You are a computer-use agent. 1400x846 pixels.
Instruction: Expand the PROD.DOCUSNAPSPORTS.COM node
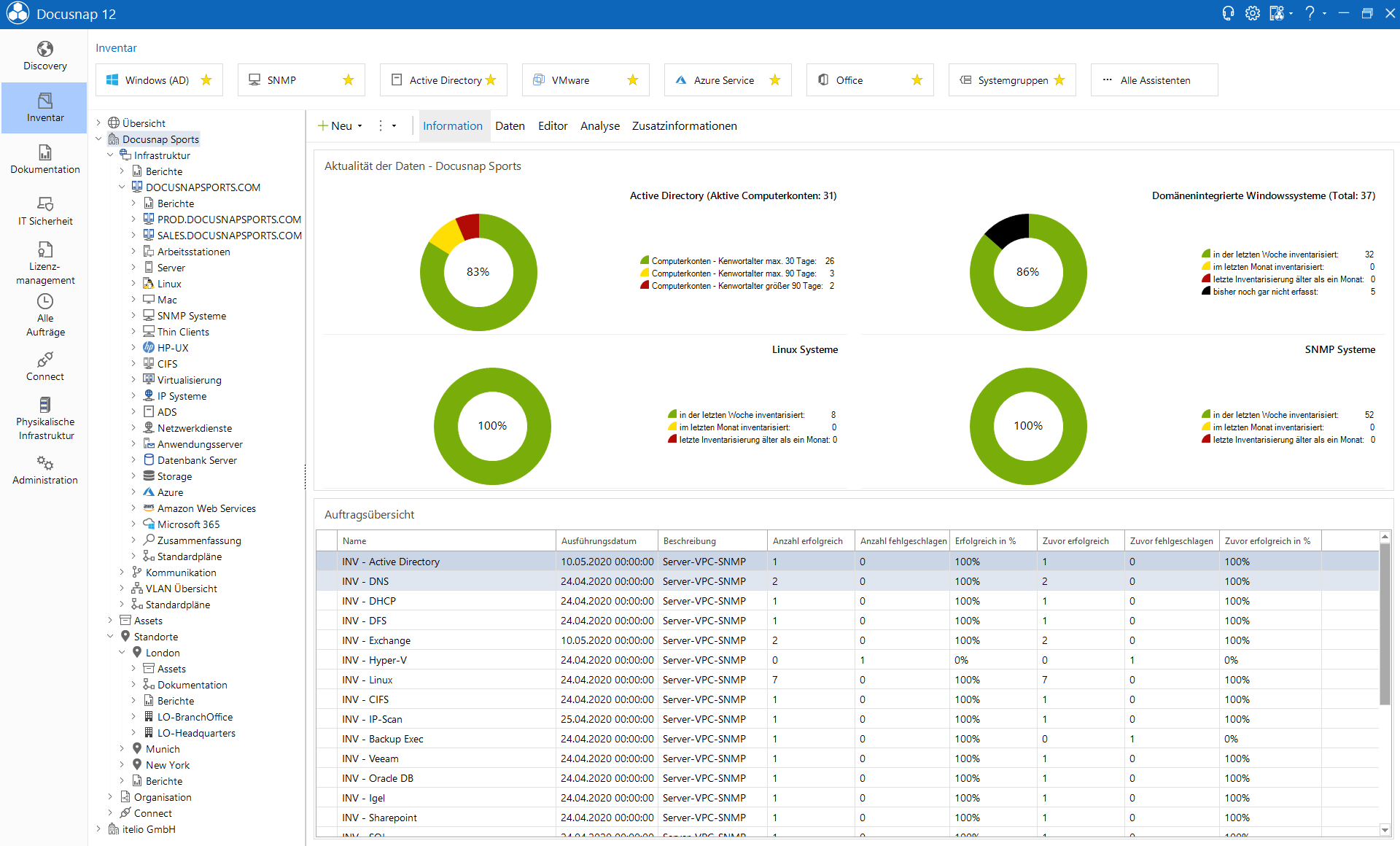(133, 220)
